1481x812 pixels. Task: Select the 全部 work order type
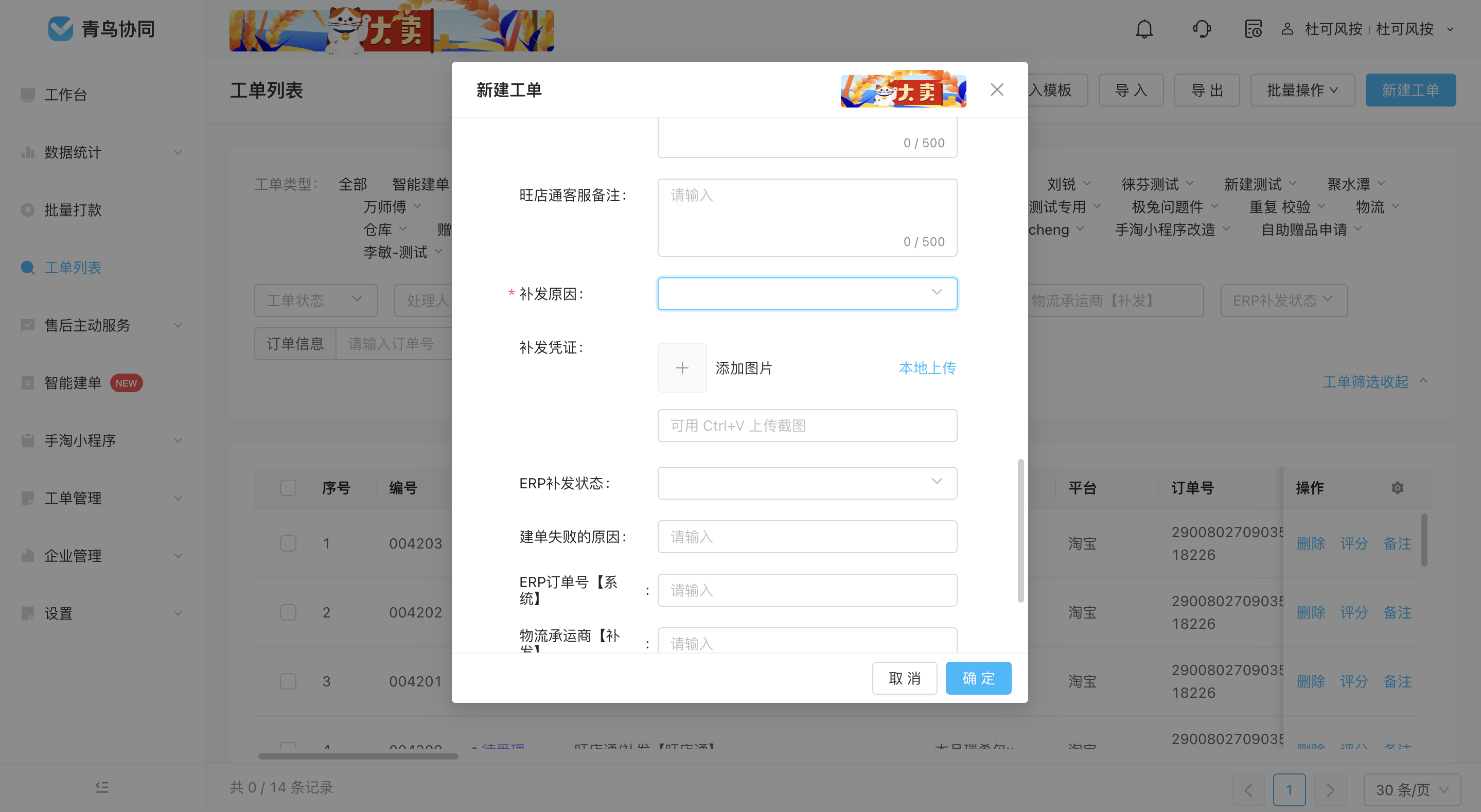(353, 184)
